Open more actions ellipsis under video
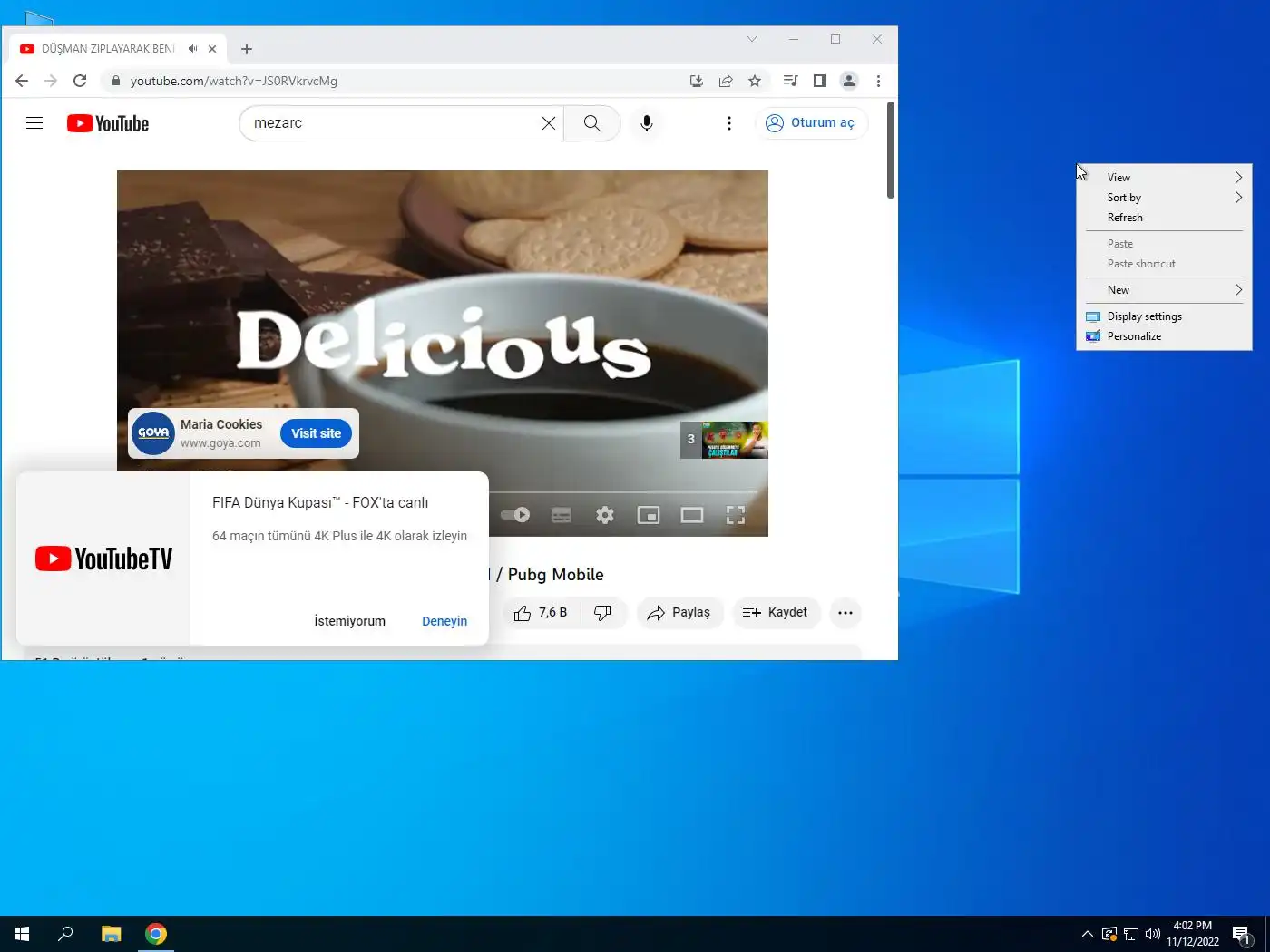The image size is (1270, 952). 845,613
